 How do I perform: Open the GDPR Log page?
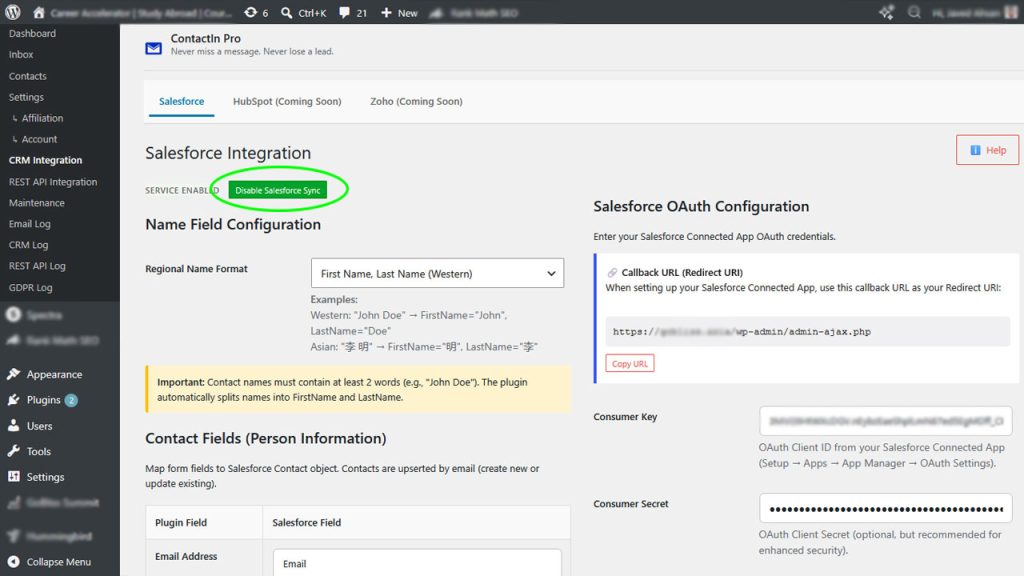[x=31, y=287]
